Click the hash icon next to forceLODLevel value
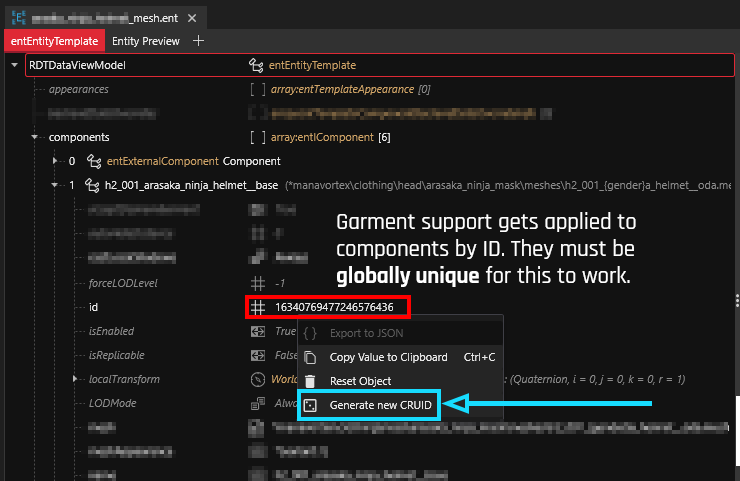 [257, 283]
